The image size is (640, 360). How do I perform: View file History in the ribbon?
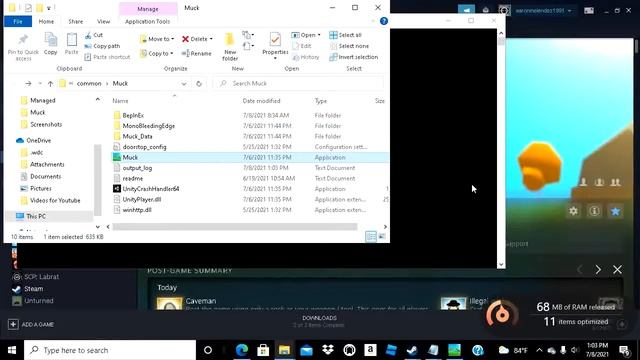pos(306,57)
